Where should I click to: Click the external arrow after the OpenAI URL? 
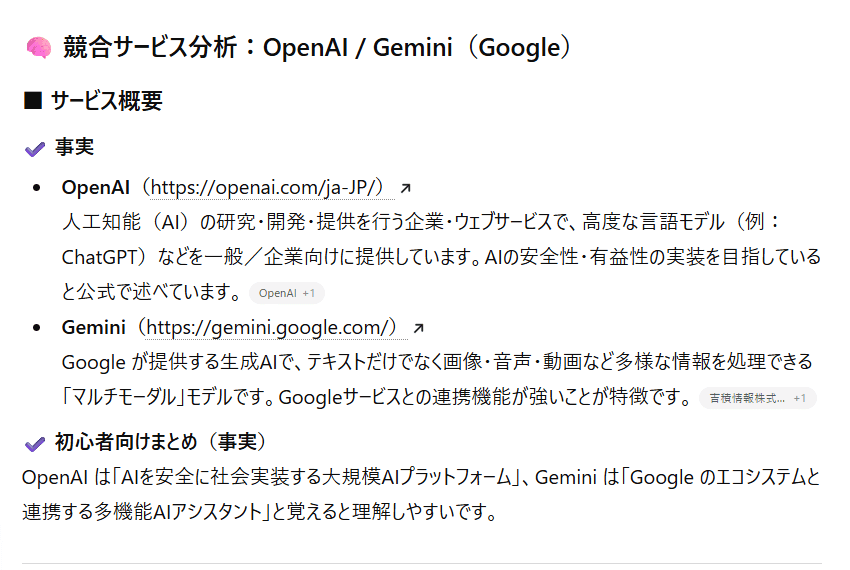pos(405,187)
